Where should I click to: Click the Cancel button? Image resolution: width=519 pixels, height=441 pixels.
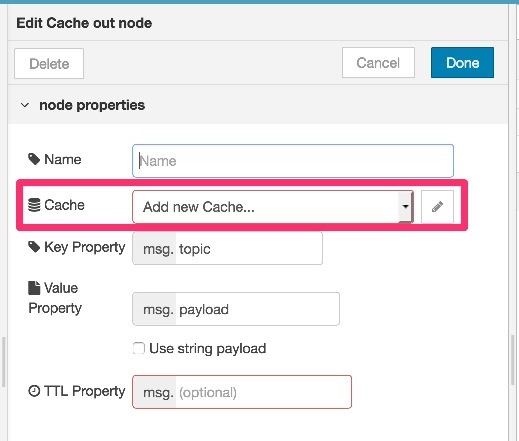pyautogui.click(x=378, y=63)
